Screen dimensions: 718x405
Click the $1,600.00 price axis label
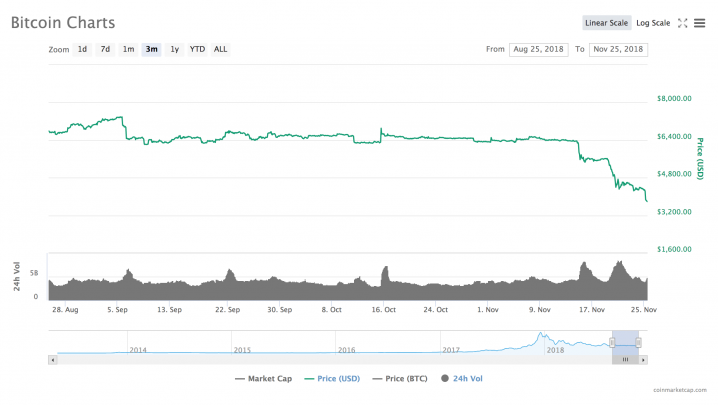click(x=674, y=250)
